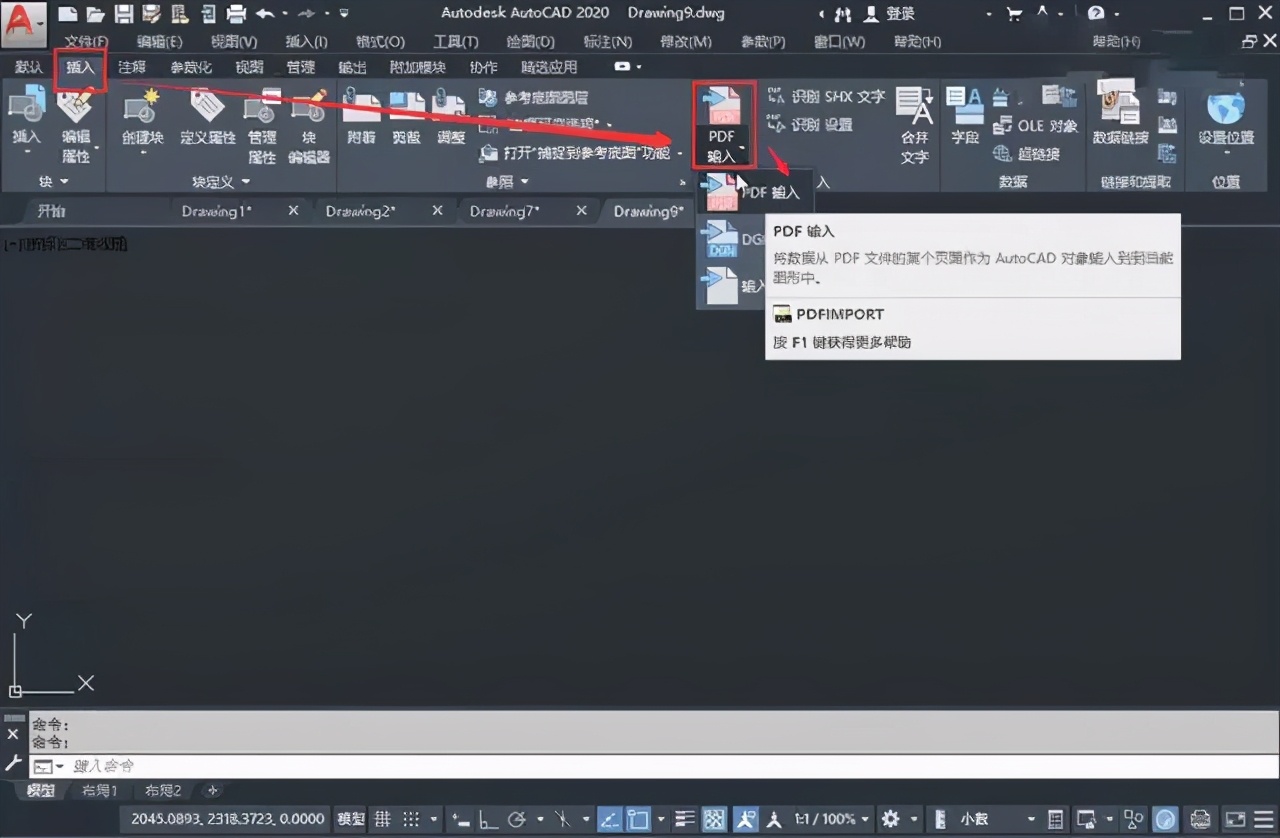Screen dimensions: 1280x838
Task: Click the 编辑属性 edit attributes icon
Action: 76,124
